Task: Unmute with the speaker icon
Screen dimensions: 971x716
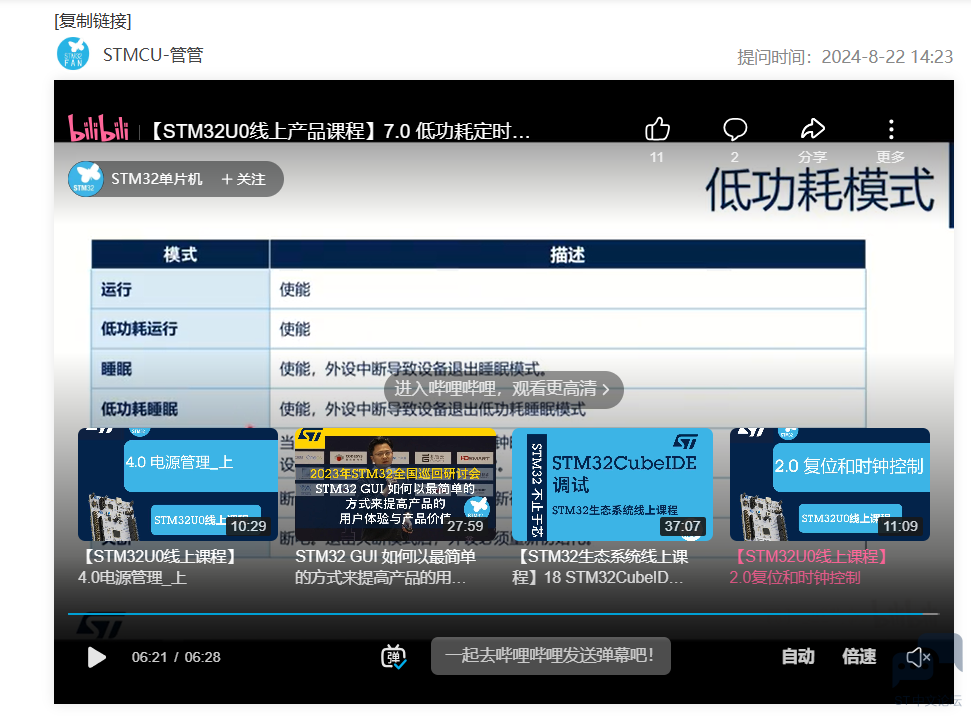Action: [918, 657]
